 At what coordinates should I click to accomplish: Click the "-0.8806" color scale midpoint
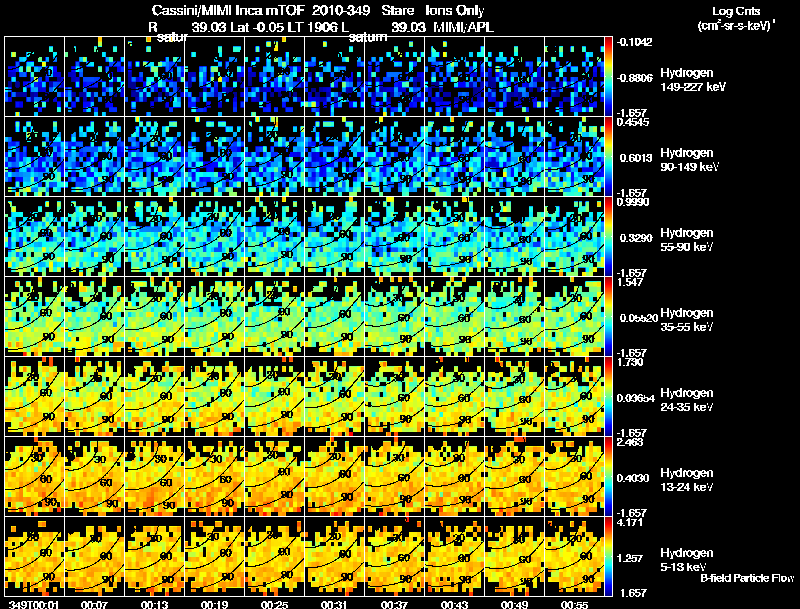pos(635,78)
